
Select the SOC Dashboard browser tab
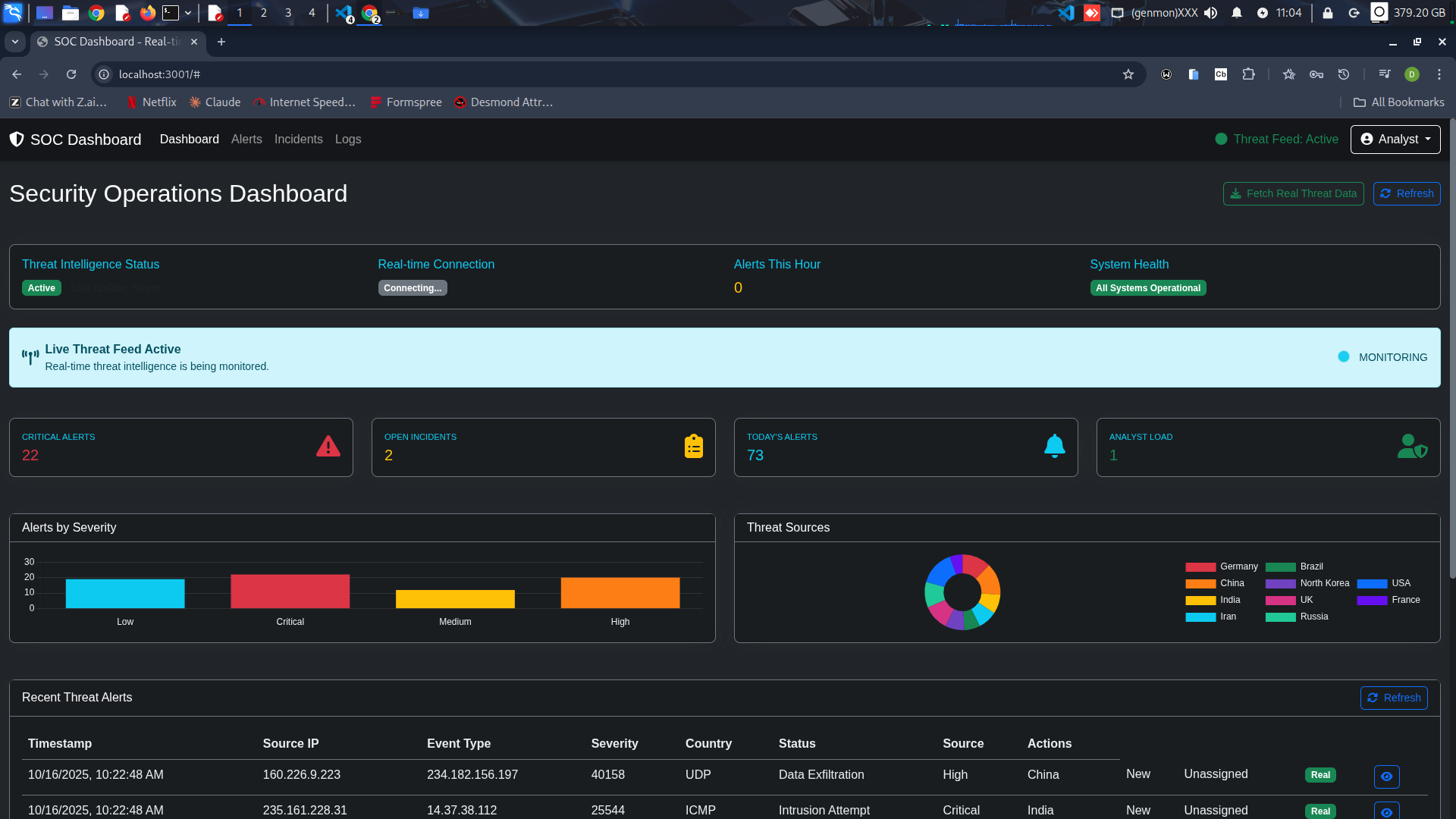pyautogui.click(x=118, y=42)
